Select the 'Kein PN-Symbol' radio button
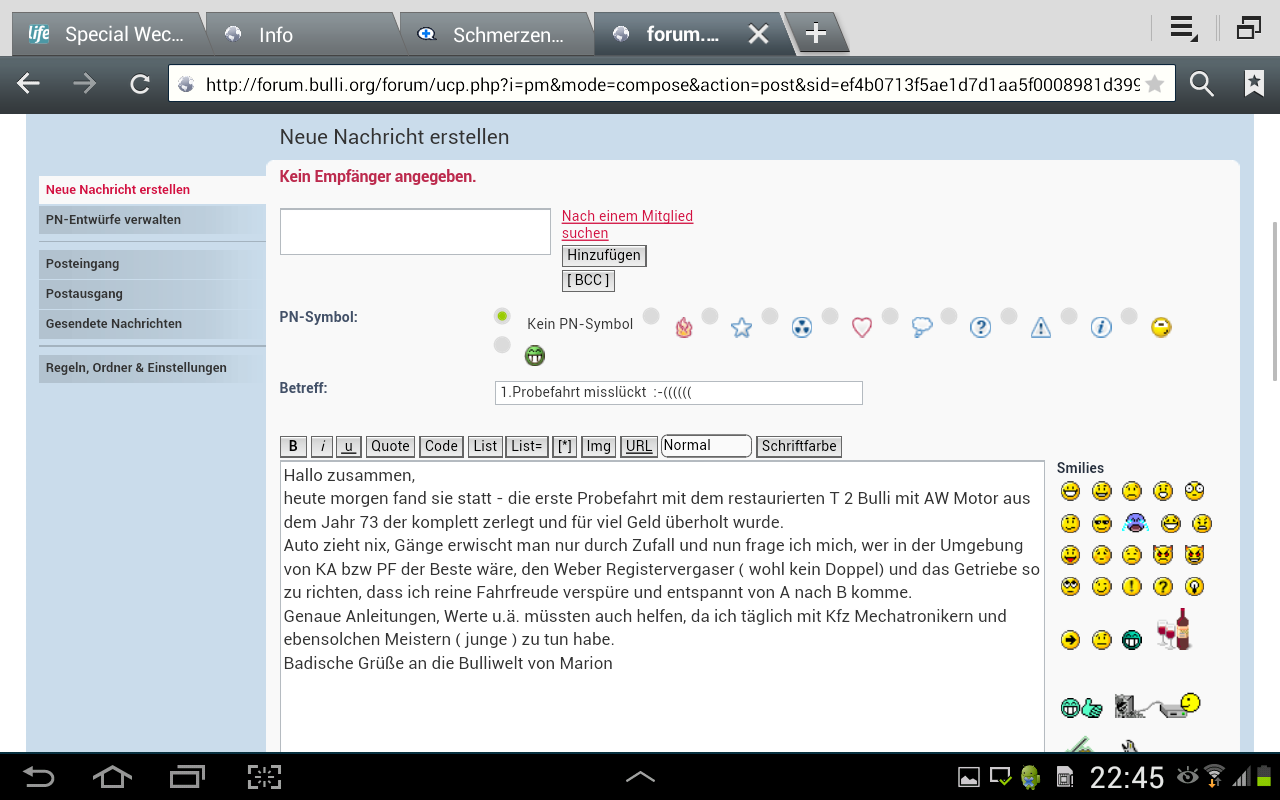 [502, 317]
